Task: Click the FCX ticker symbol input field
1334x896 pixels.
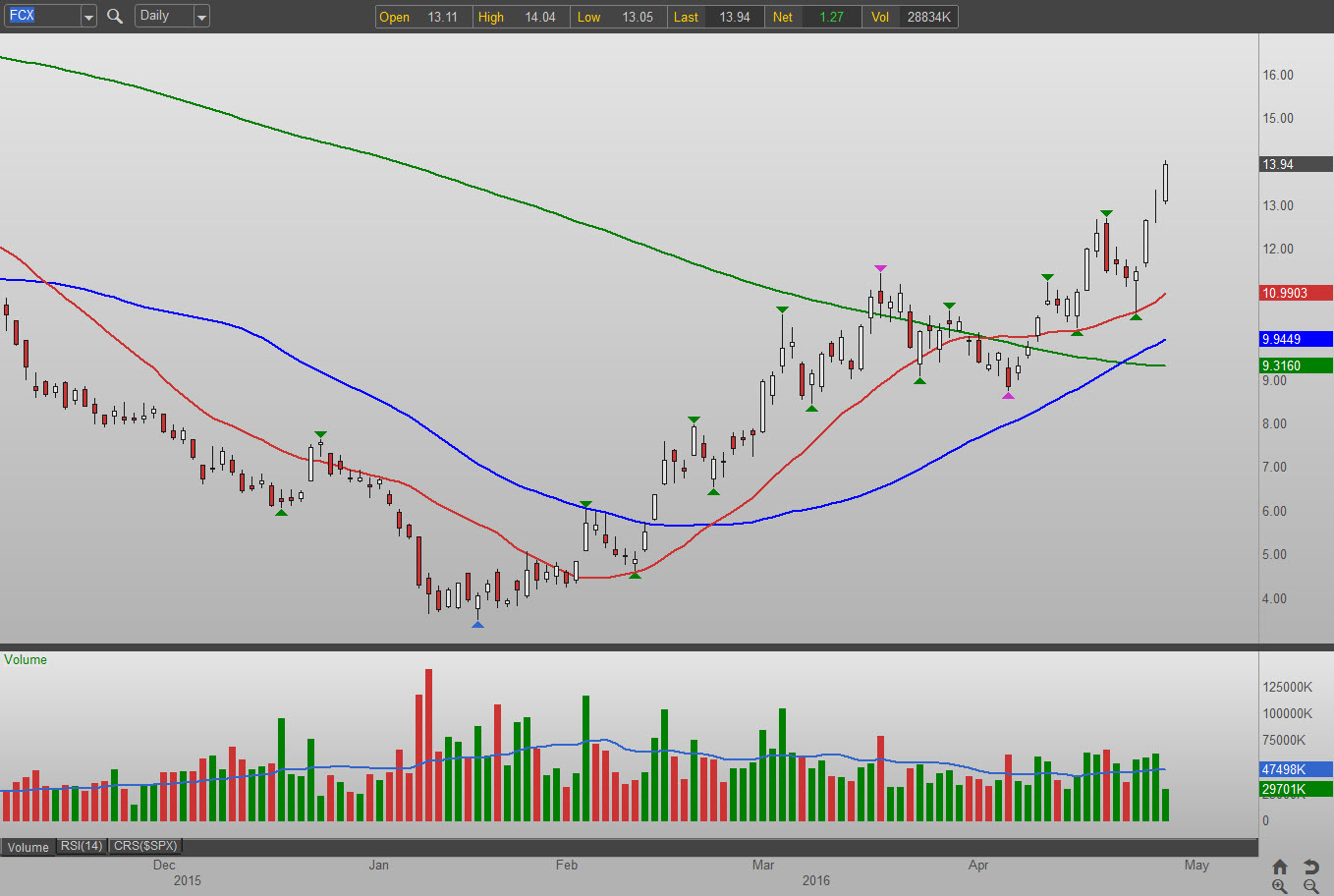Action: point(41,16)
